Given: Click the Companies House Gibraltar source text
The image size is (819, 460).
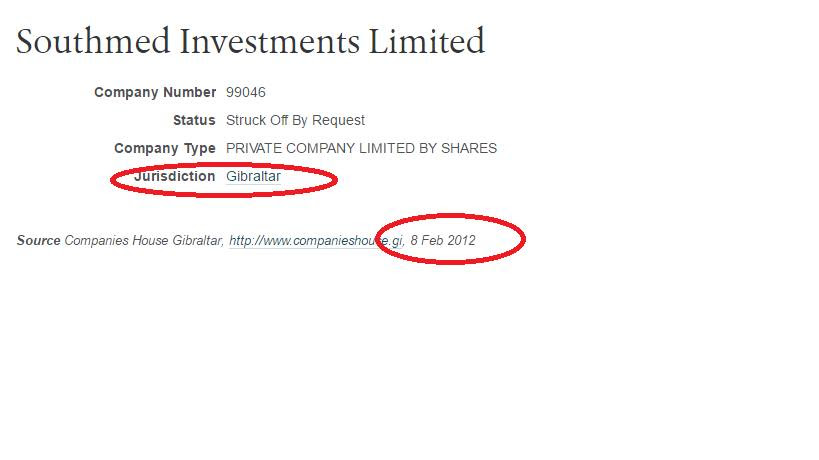Looking at the screenshot, I should pyautogui.click(x=144, y=241).
